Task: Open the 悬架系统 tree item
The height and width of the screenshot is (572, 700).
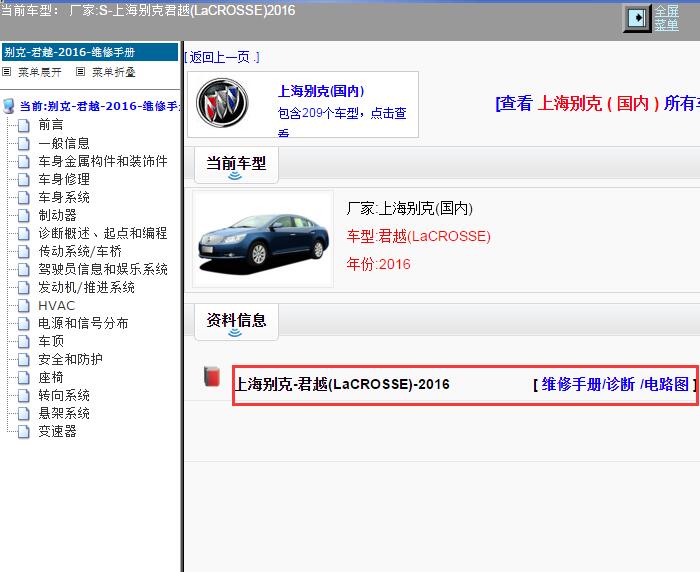Action: [64, 413]
